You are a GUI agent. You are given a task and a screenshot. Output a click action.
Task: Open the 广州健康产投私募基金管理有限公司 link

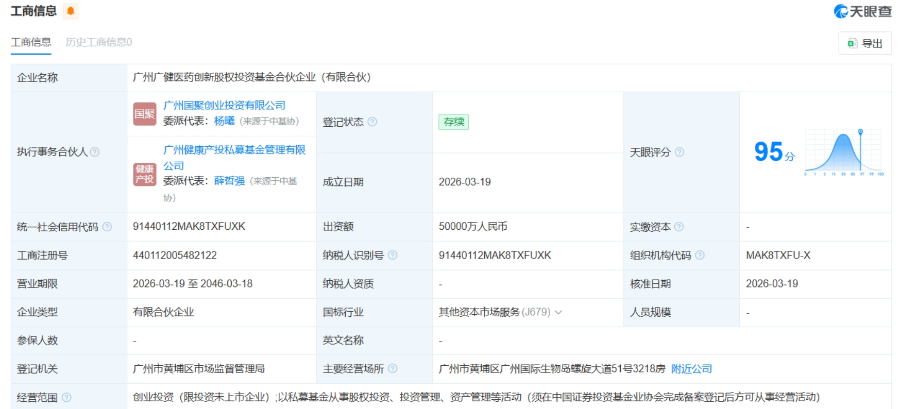(234, 158)
